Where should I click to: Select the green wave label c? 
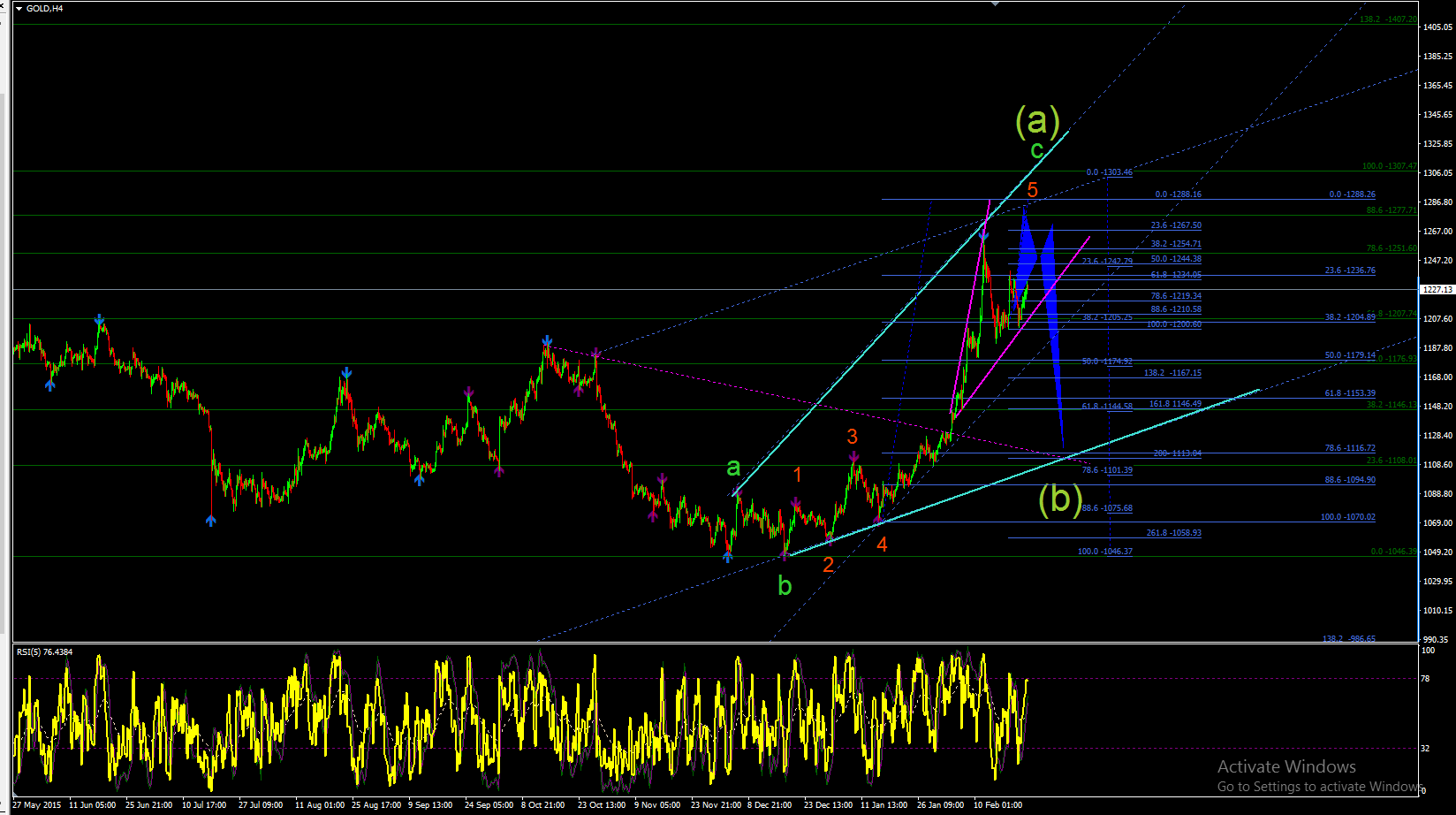pyautogui.click(x=1037, y=150)
